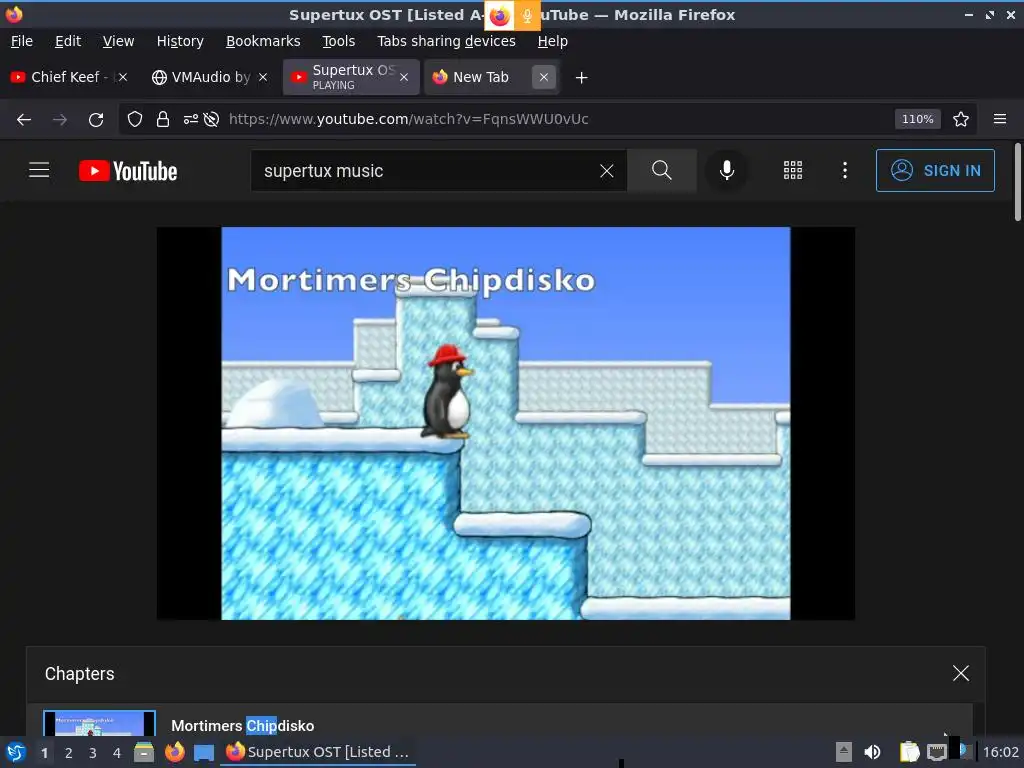This screenshot has height=768, width=1024.
Task: Open the Edit menu
Action: (x=68, y=41)
